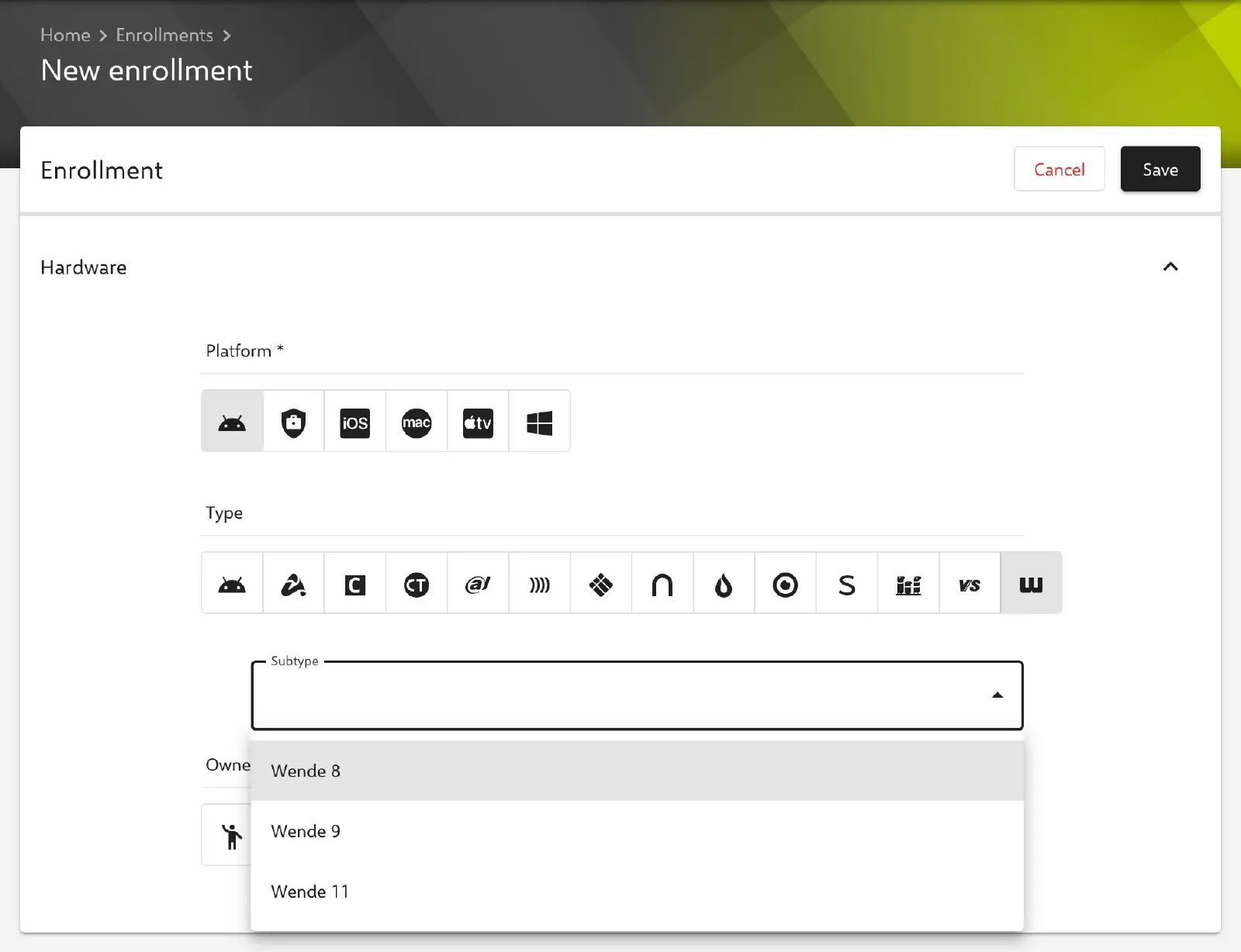The image size is (1241, 952).
Task: Save the new enrollment
Action: tap(1160, 169)
